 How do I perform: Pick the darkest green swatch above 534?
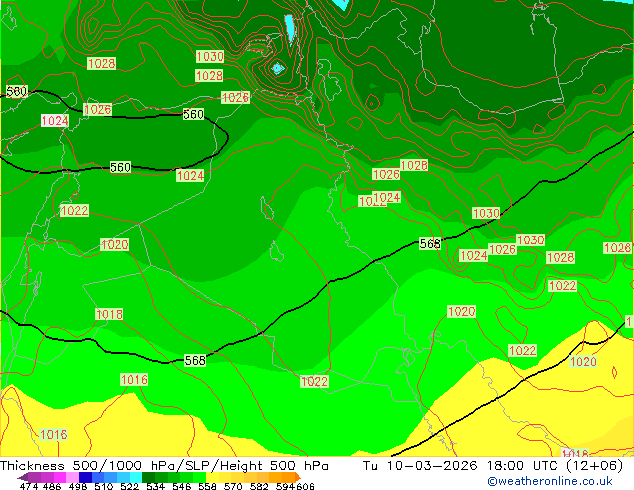[148, 477]
